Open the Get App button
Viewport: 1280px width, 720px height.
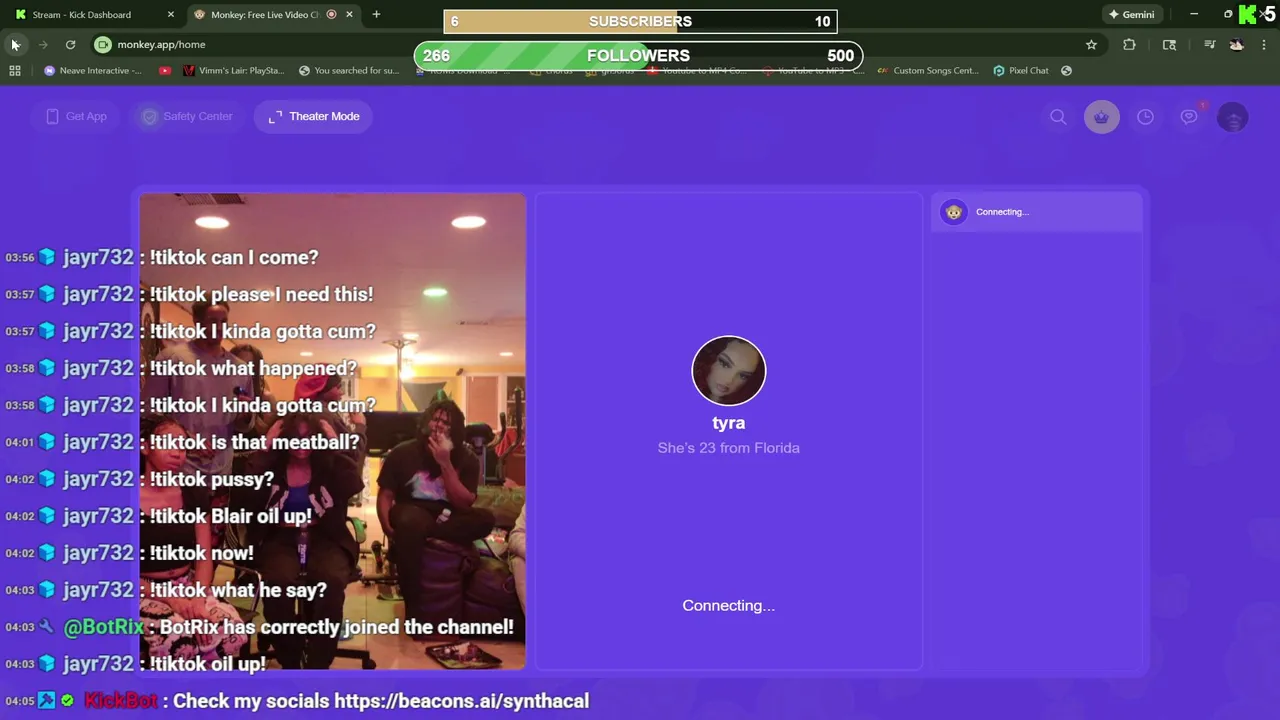tap(76, 116)
